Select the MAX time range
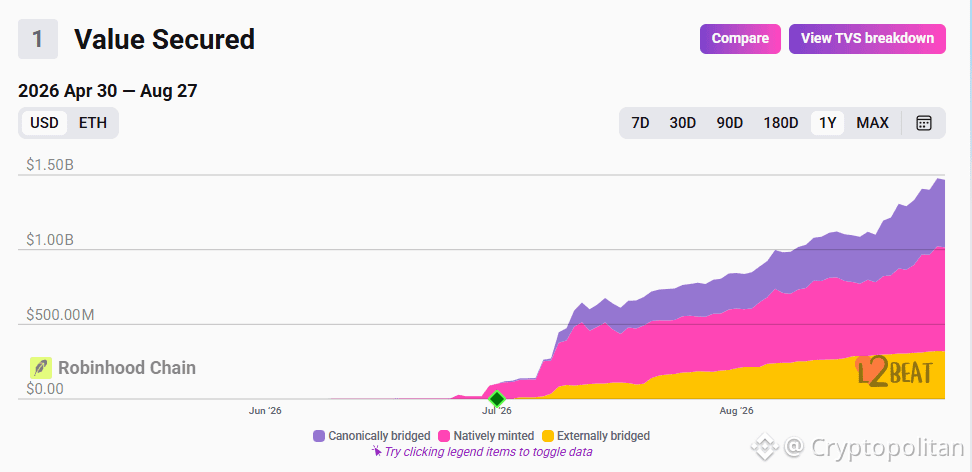Image resolution: width=972 pixels, height=472 pixels. click(x=872, y=123)
